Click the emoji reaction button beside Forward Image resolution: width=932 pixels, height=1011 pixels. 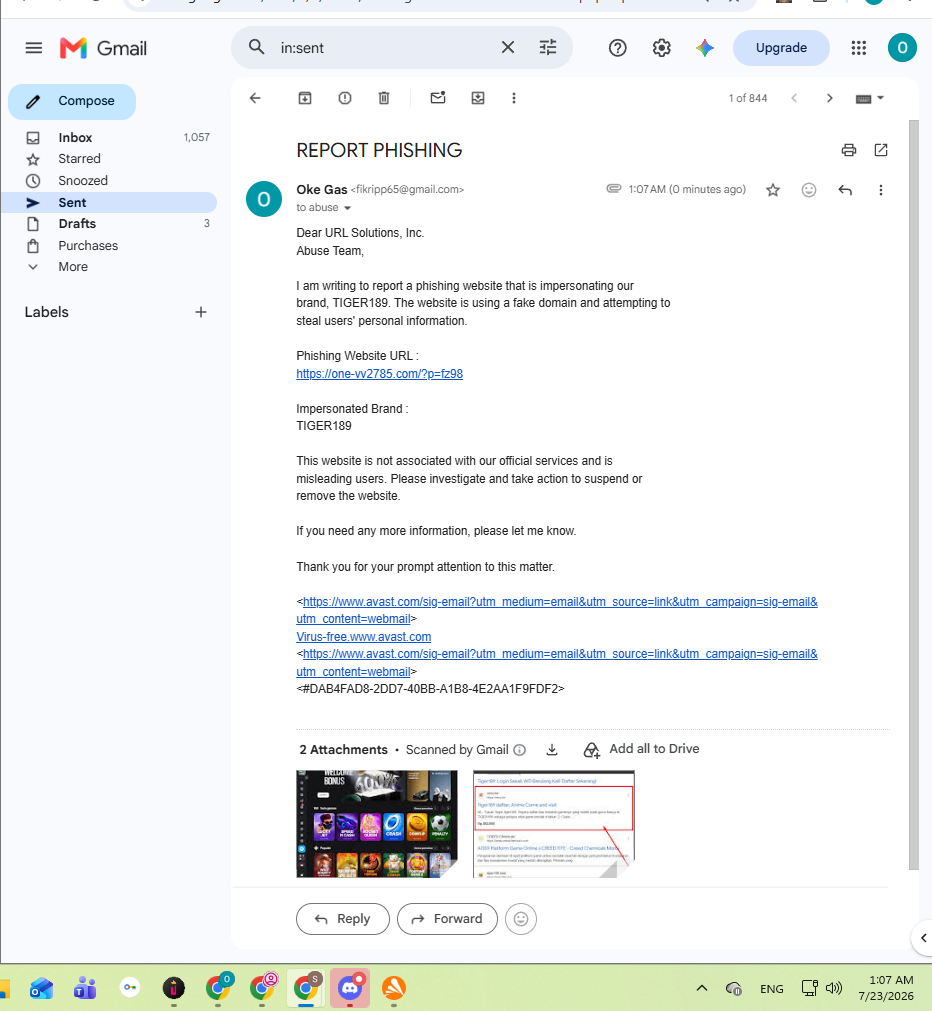pos(521,919)
